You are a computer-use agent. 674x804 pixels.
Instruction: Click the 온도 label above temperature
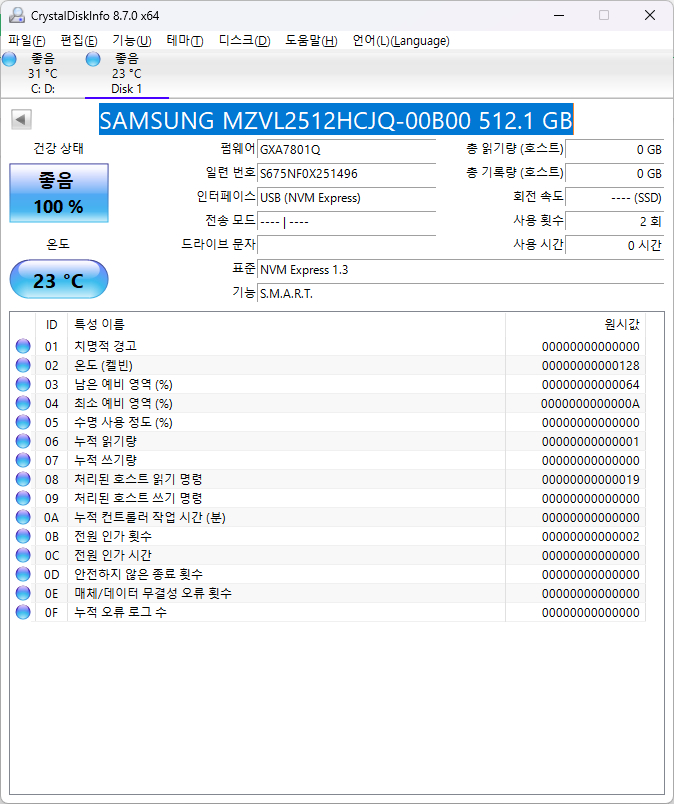click(x=58, y=244)
